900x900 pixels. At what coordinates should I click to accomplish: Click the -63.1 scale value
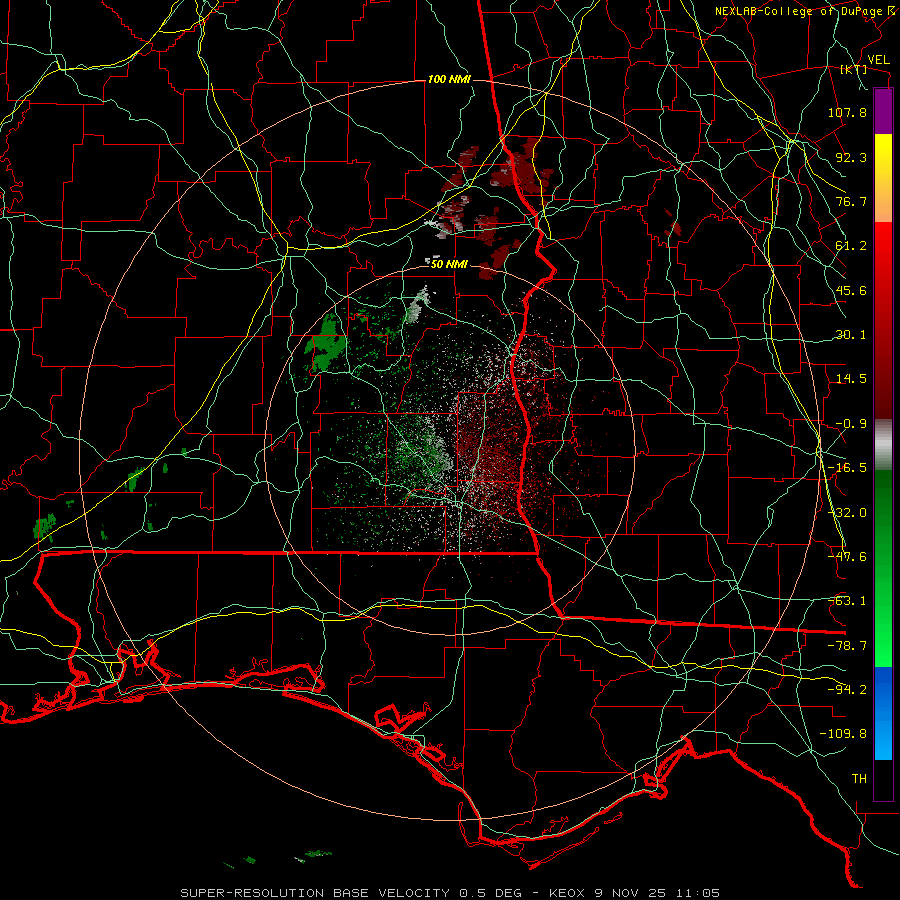pyautogui.click(x=847, y=601)
